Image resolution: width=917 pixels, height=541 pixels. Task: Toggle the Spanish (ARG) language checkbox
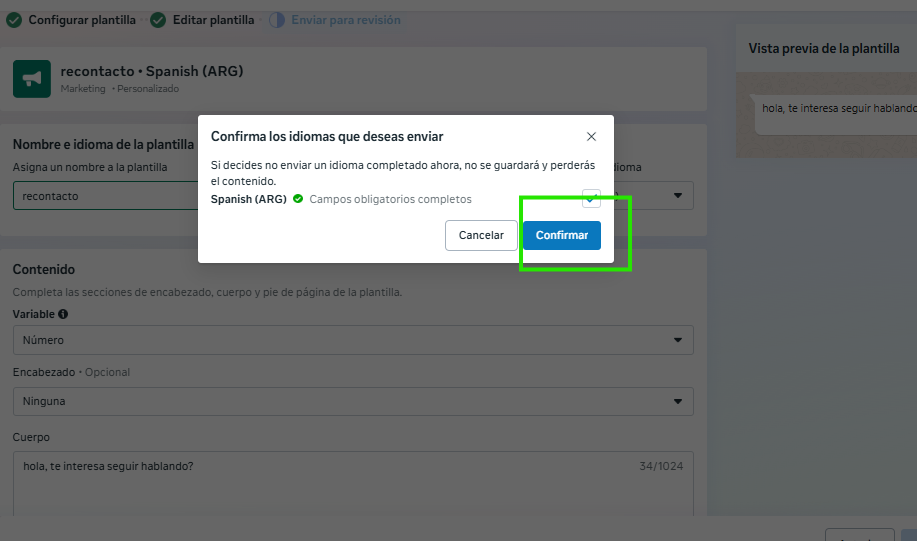click(x=591, y=198)
